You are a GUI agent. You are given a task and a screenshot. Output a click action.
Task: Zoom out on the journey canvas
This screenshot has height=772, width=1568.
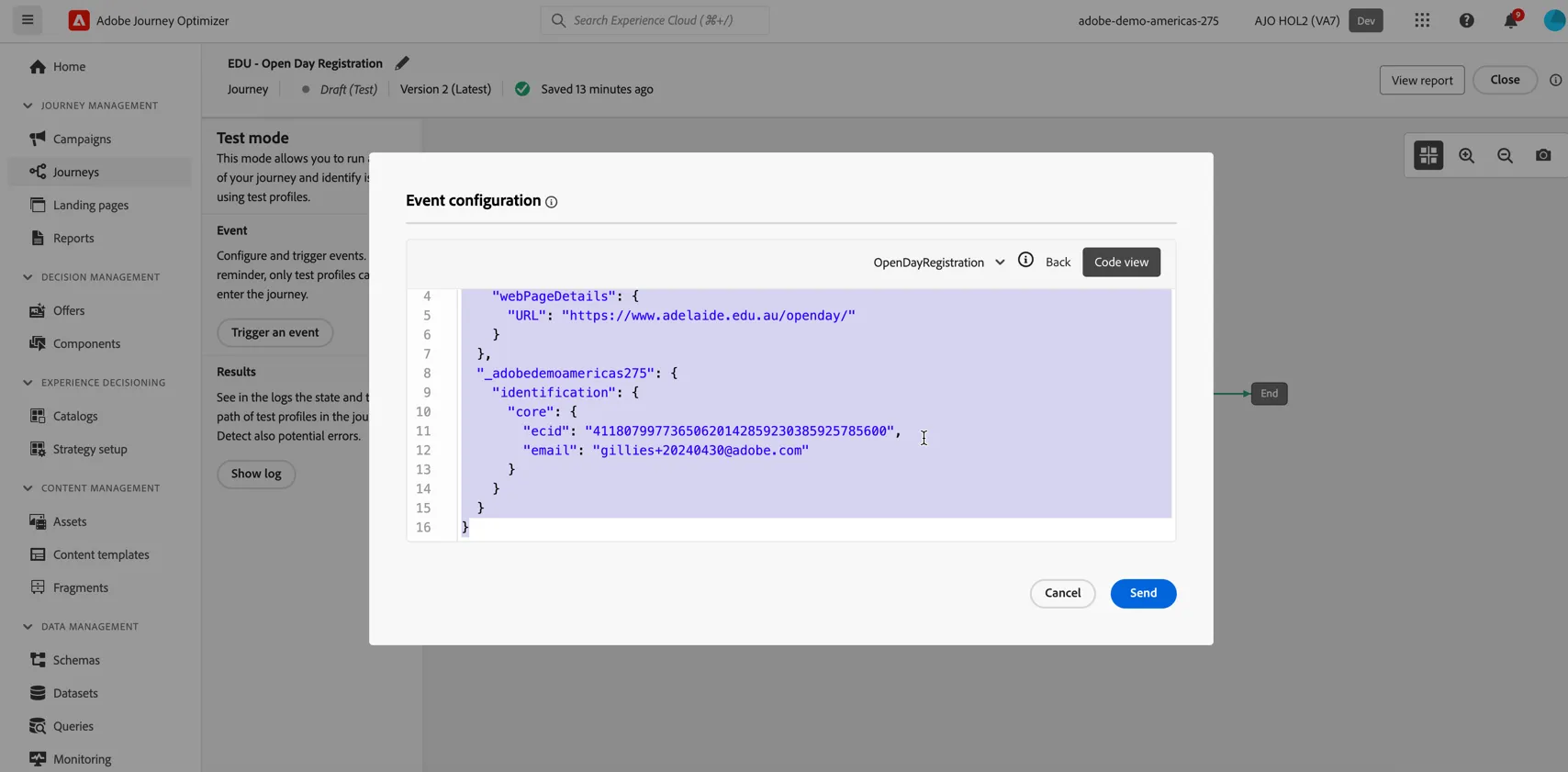1506,155
